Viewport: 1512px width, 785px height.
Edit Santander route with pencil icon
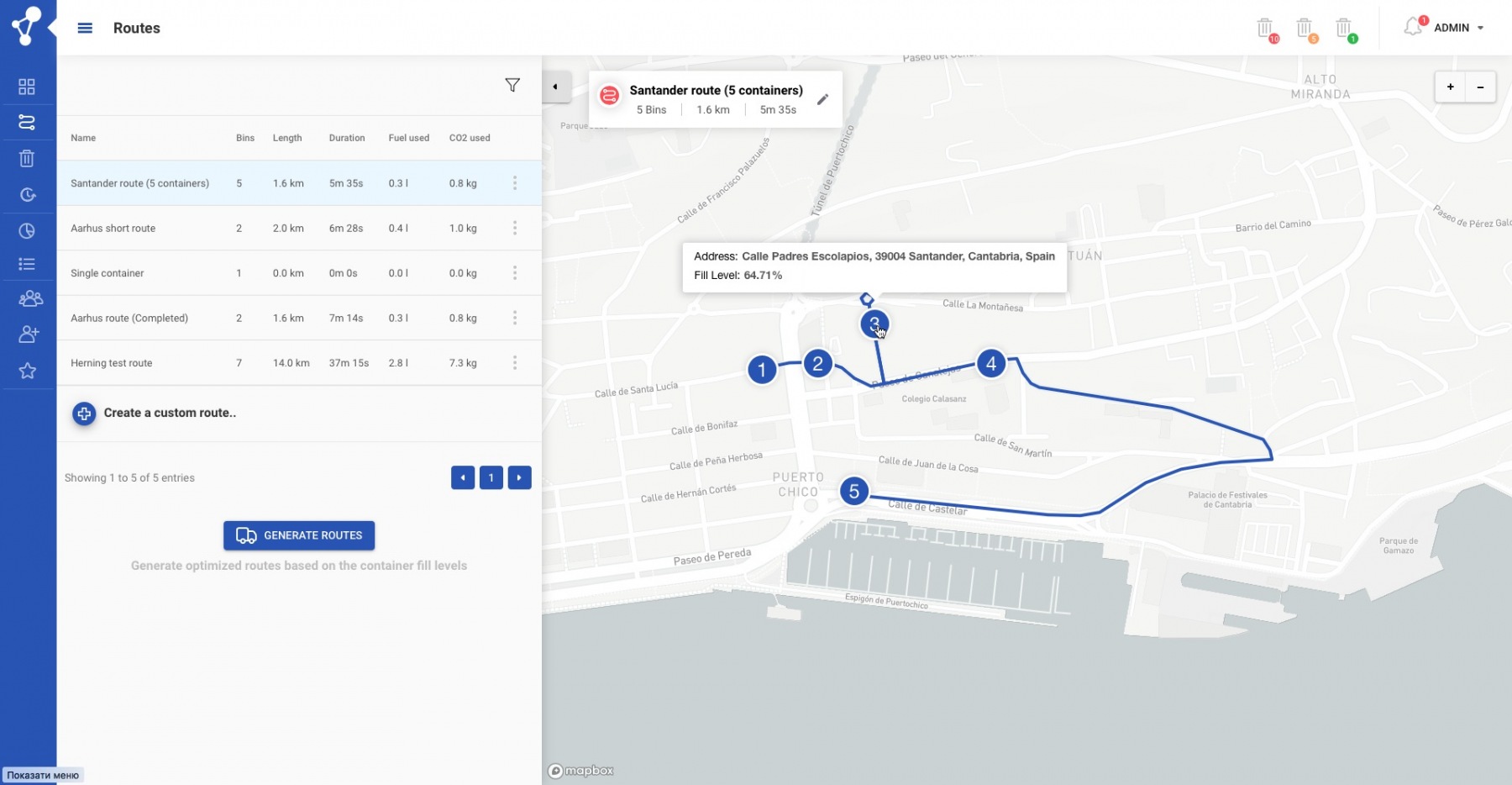tap(822, 99)
